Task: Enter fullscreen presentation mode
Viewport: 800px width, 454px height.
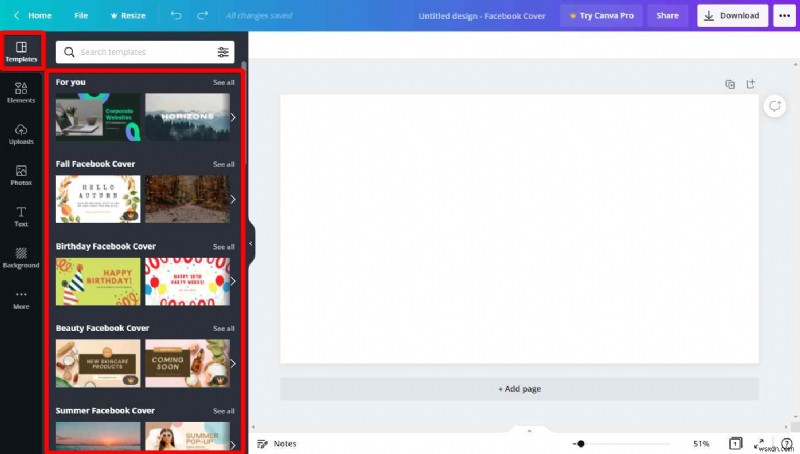Action: [759, 444]
